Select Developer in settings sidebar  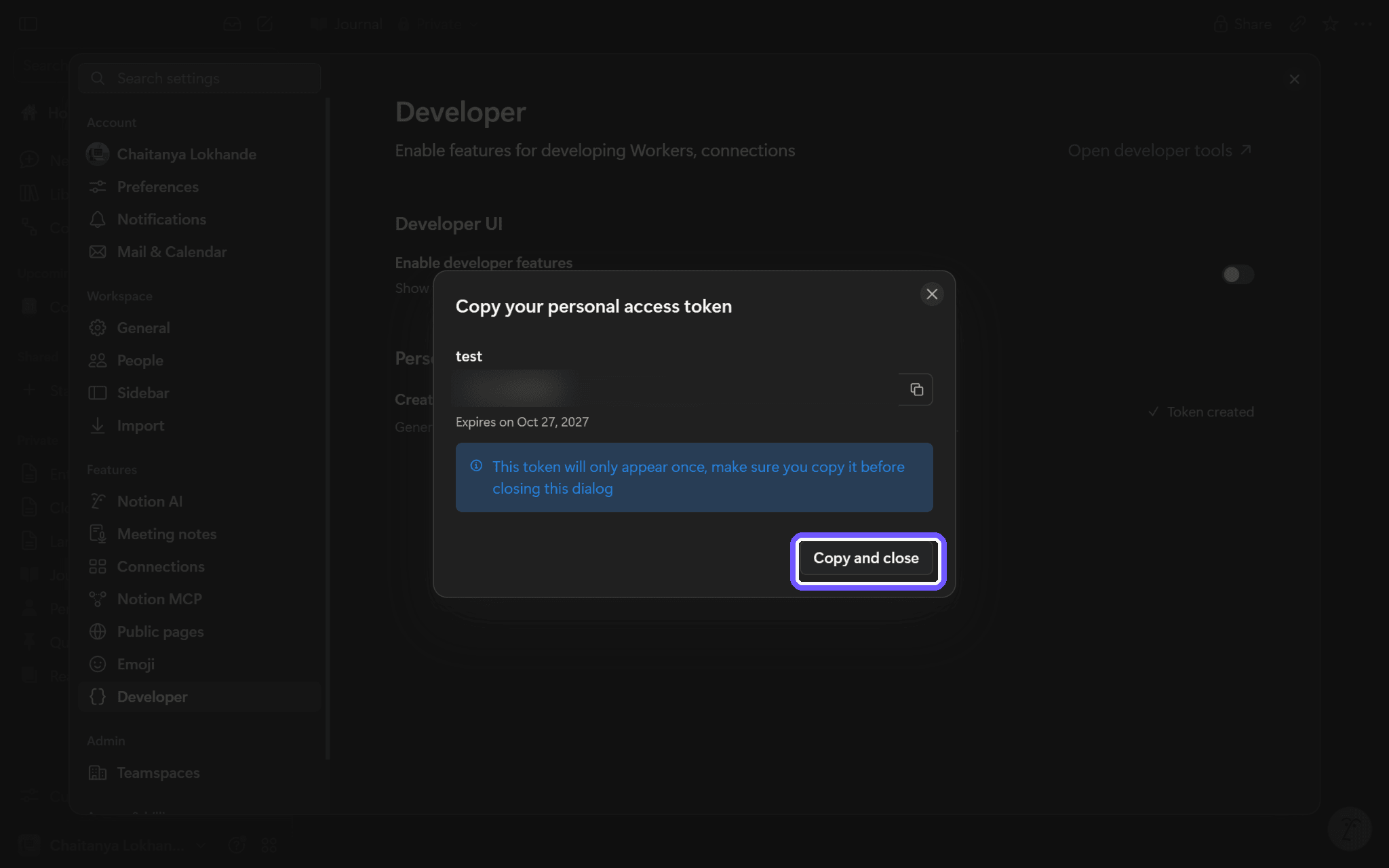[199, 696]
